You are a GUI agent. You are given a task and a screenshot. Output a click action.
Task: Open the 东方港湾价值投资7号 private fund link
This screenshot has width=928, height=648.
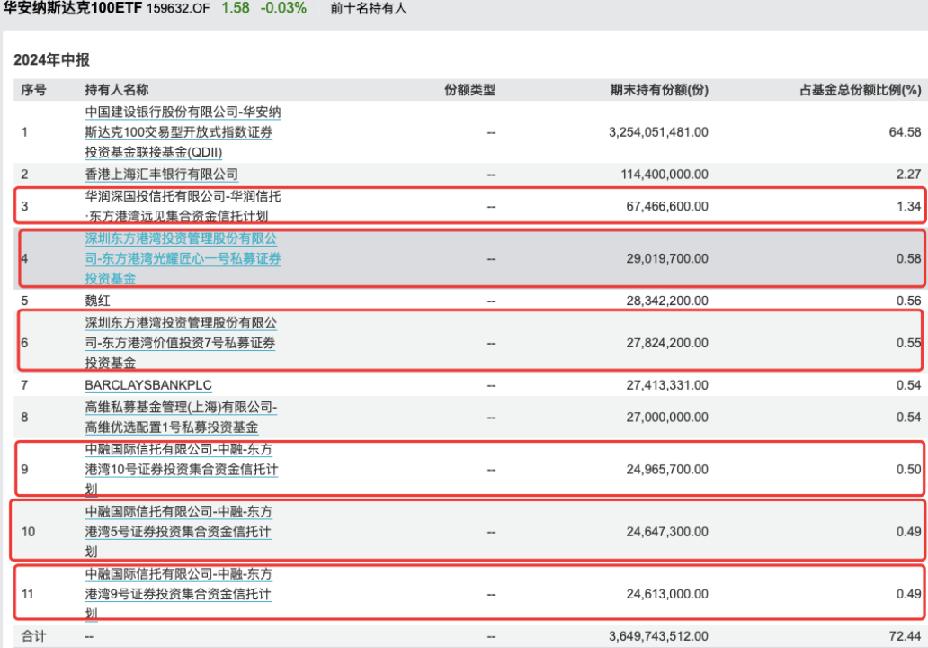[x=181, y=341]
